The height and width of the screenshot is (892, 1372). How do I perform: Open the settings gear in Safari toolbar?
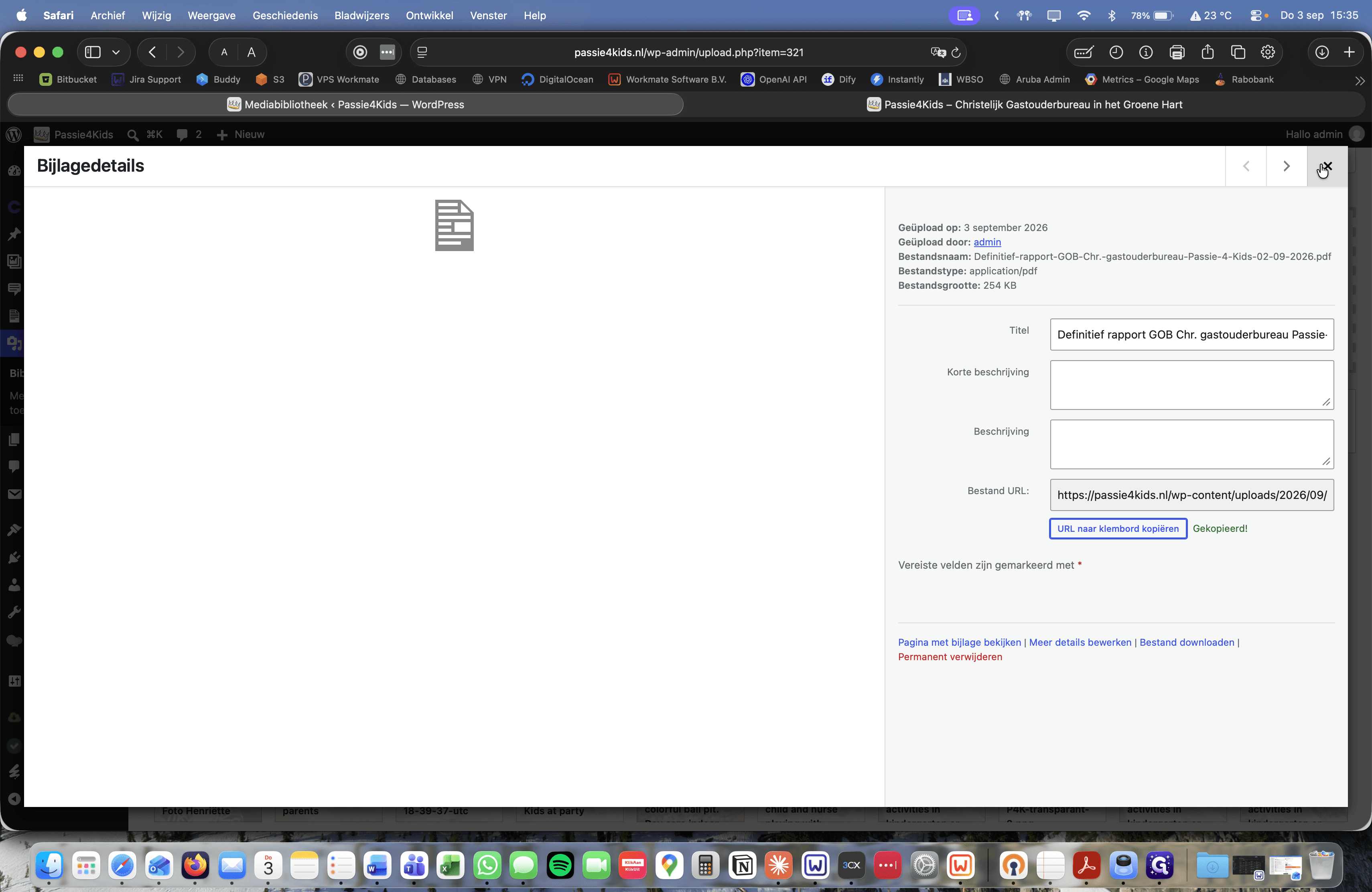[1268, 53]
